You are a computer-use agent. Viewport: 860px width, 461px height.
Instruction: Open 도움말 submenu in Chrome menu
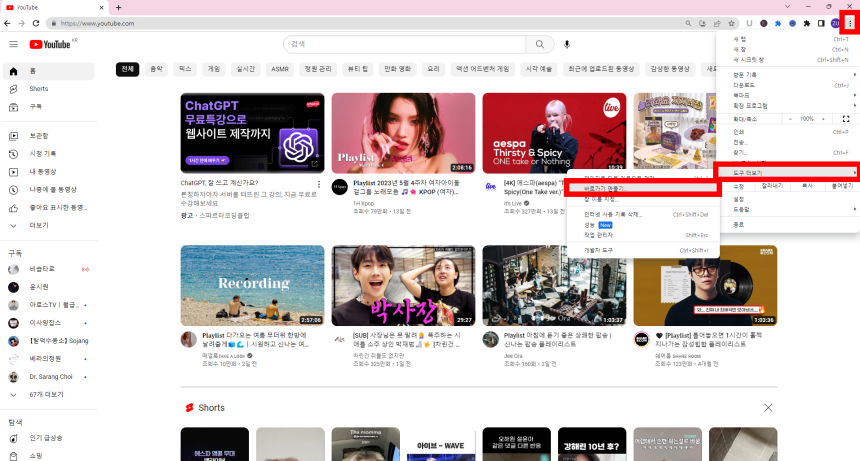coord(788,209)
